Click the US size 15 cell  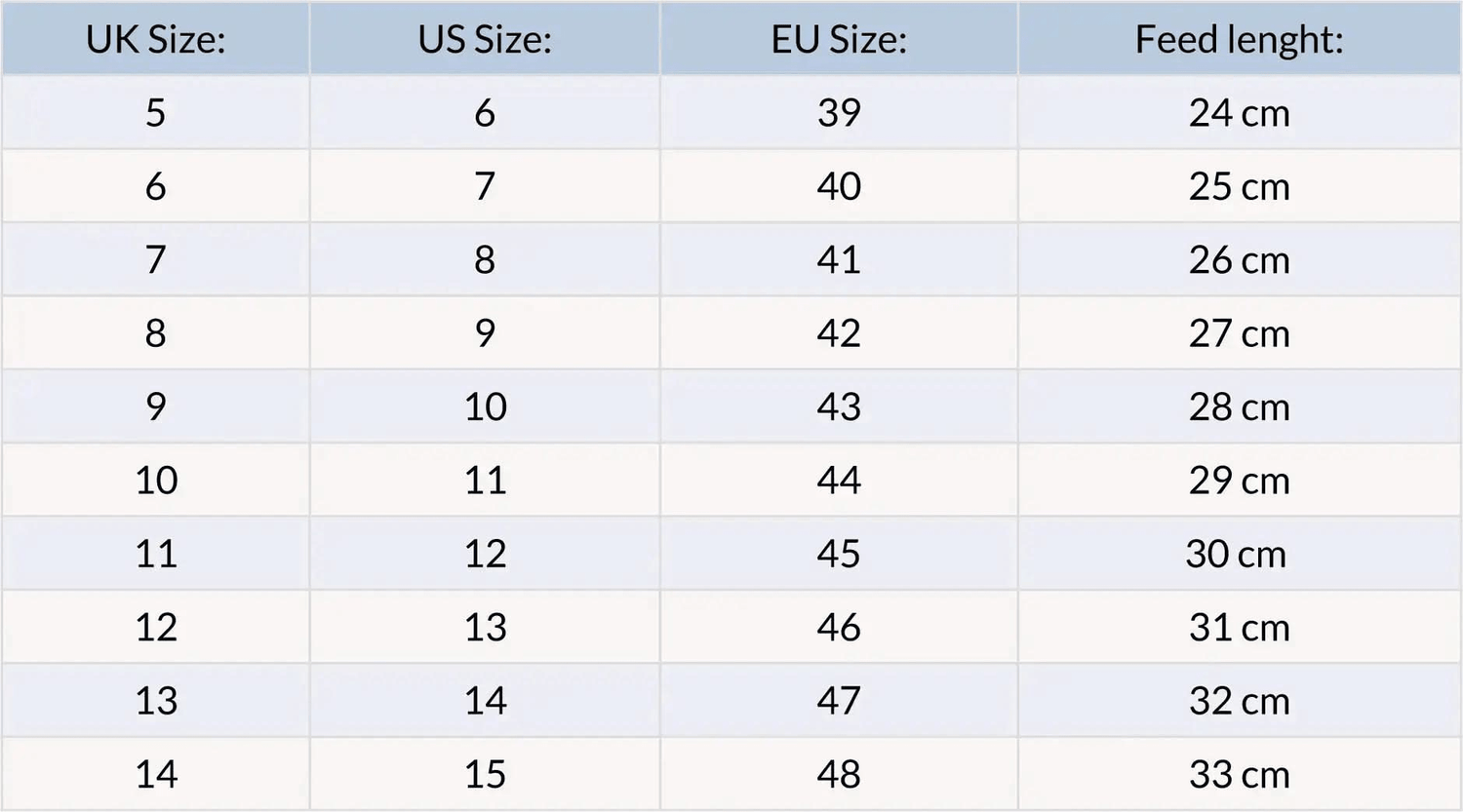(485, 774)
